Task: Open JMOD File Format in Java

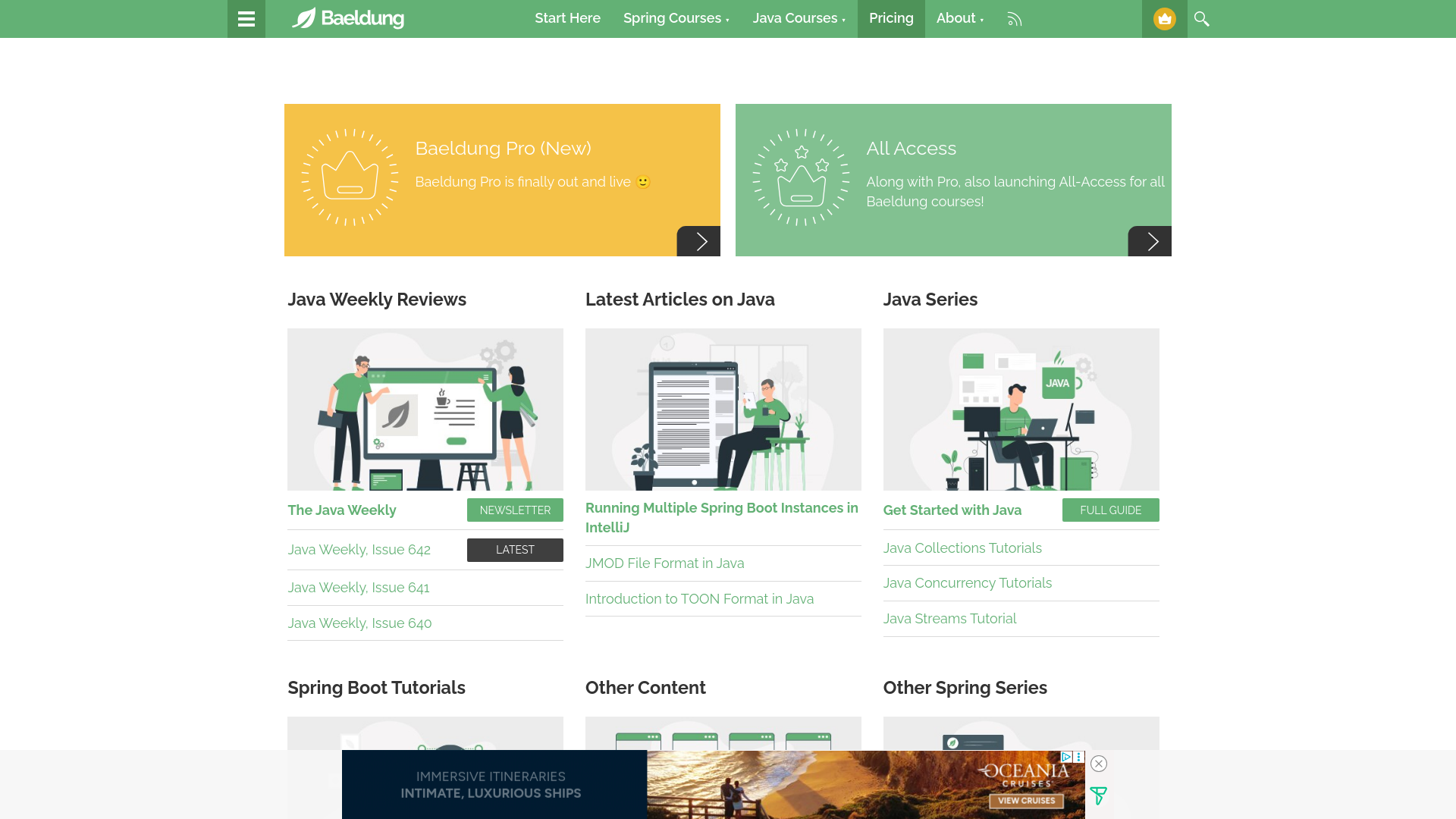Action: coord(664,563)
